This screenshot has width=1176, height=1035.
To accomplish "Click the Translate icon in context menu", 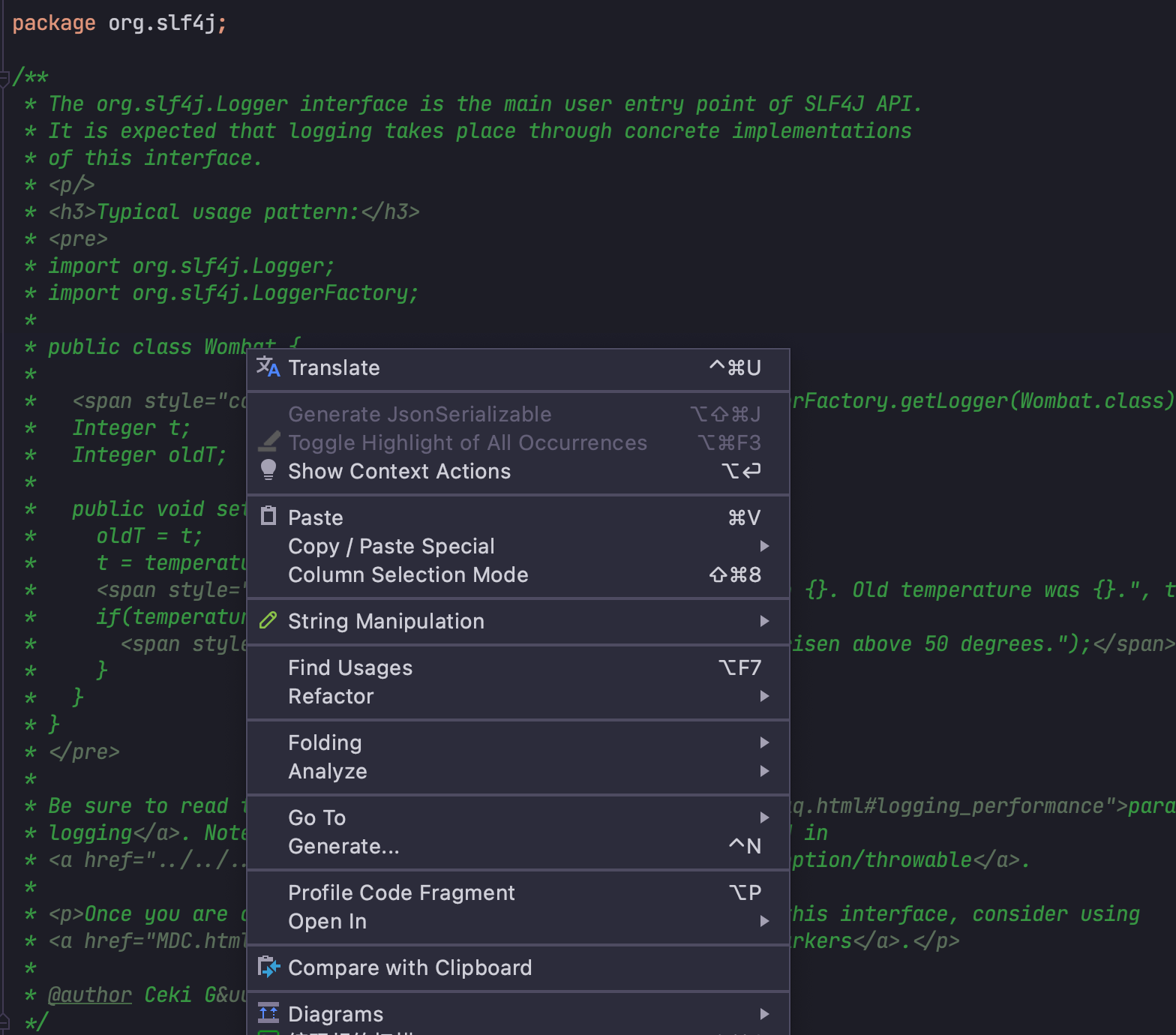I will [268, 367].
